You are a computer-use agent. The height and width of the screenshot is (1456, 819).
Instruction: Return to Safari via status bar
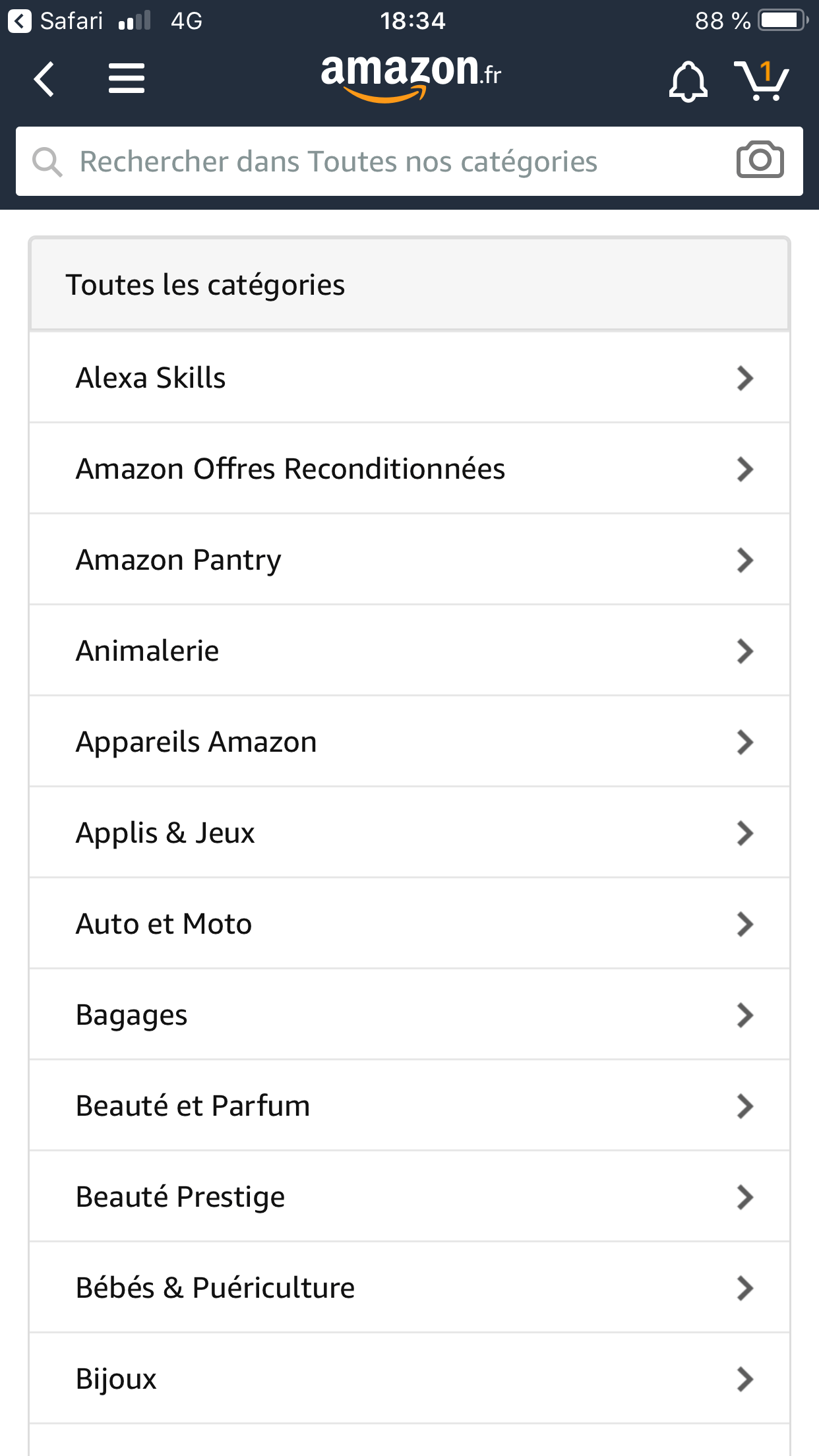click(56, 20)
